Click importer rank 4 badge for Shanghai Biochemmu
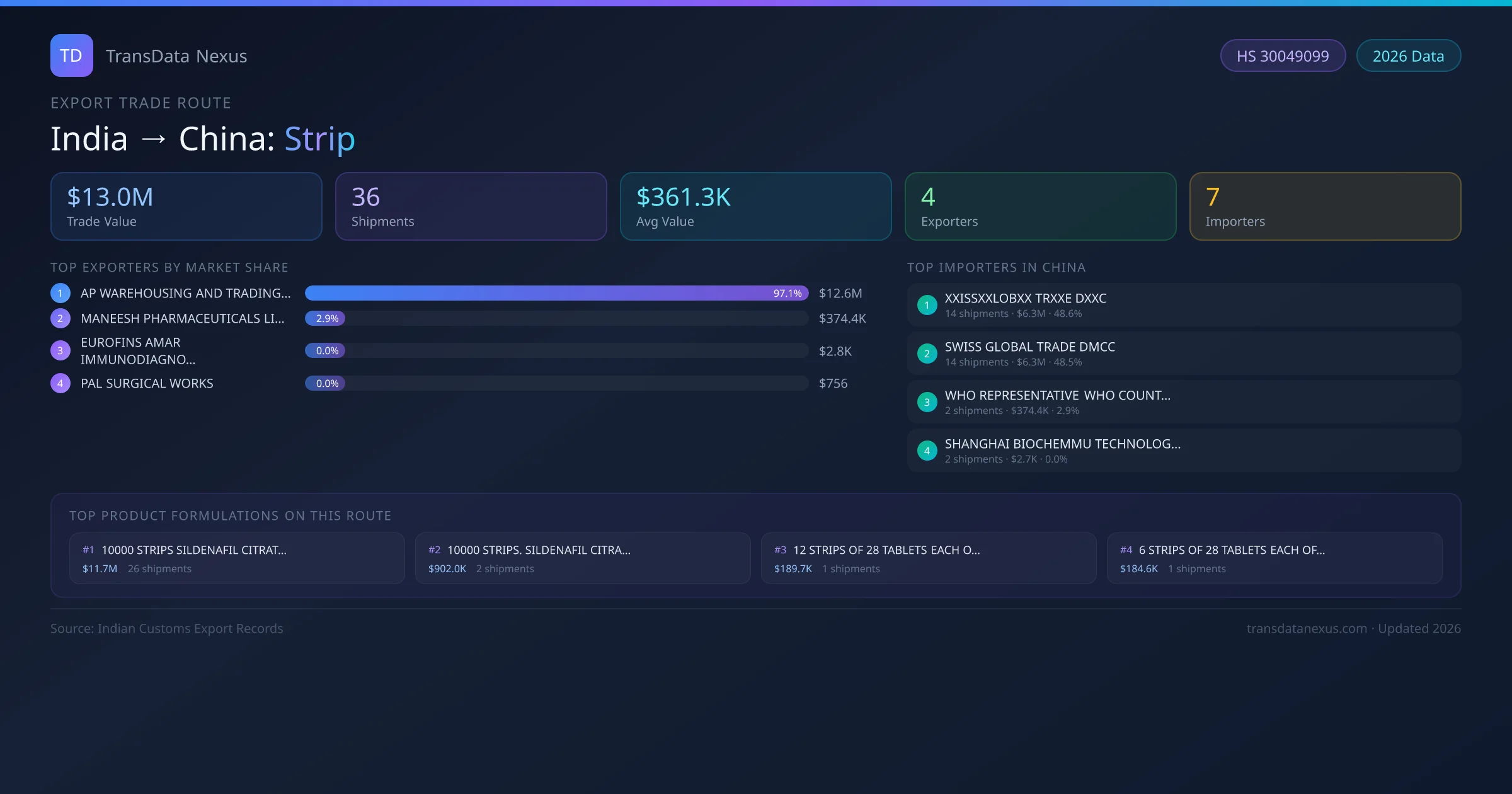The width and height of the screenshot is (1512, 794). coord(927,451)
